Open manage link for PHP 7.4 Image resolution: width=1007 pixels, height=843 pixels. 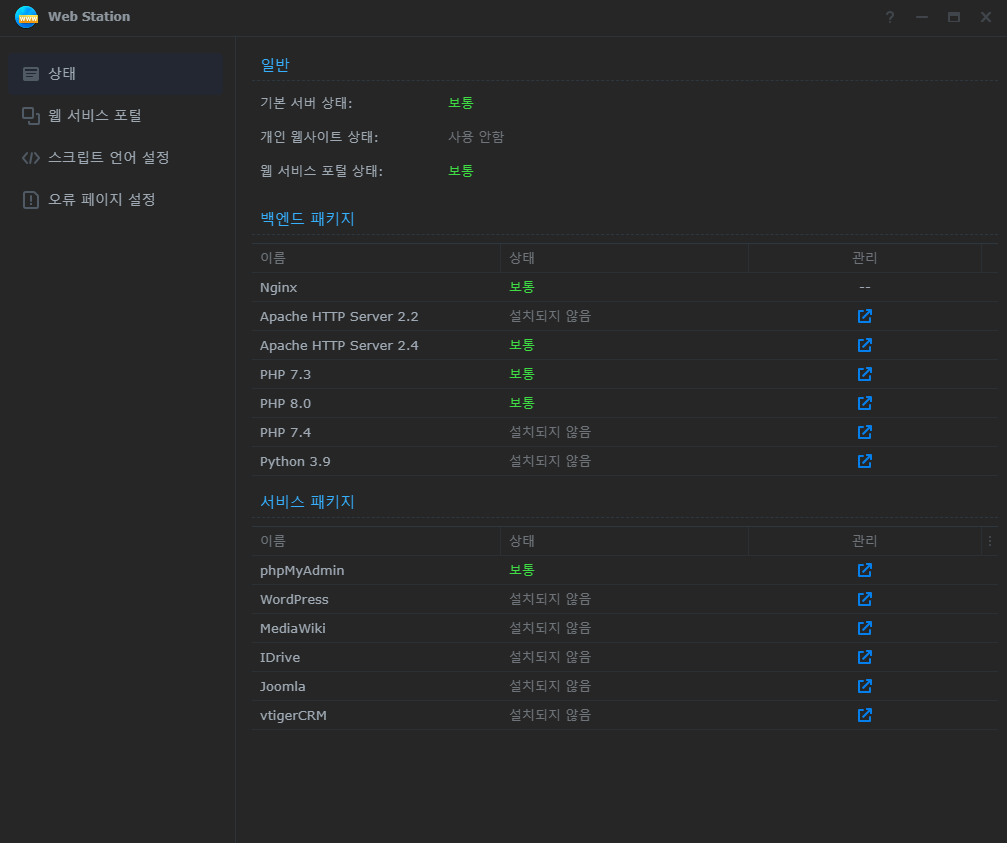click(864, 431)
